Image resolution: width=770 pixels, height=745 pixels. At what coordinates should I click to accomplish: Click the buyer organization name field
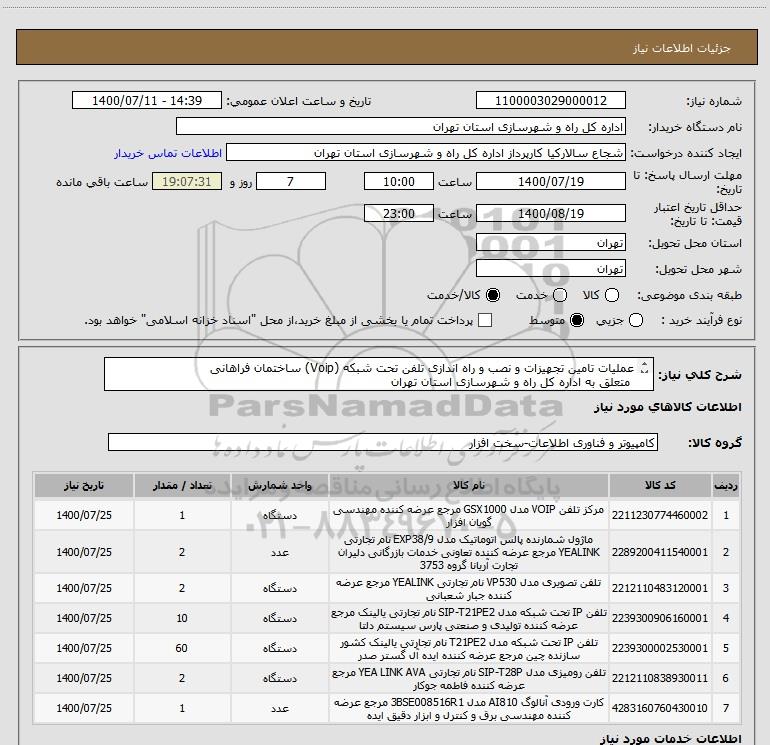401,127
